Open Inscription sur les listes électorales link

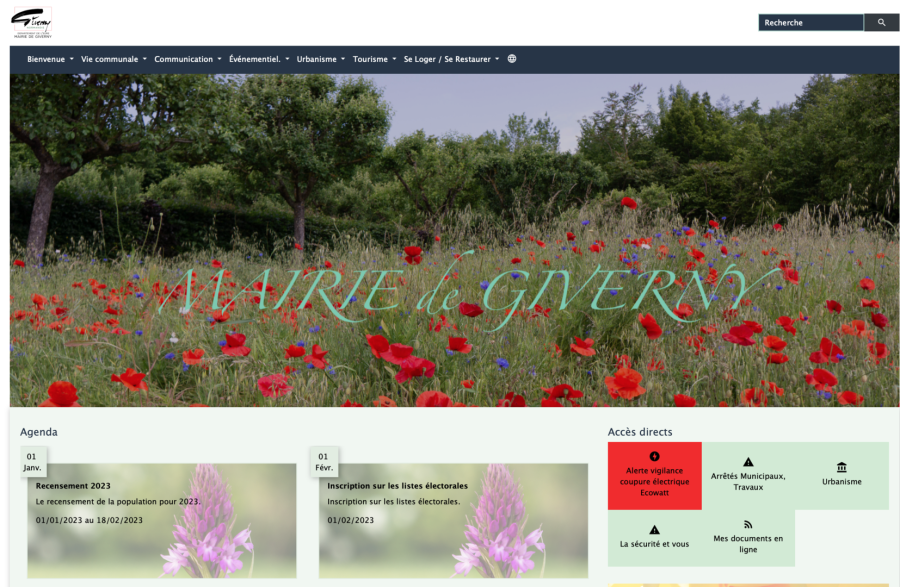click(397, 486)
